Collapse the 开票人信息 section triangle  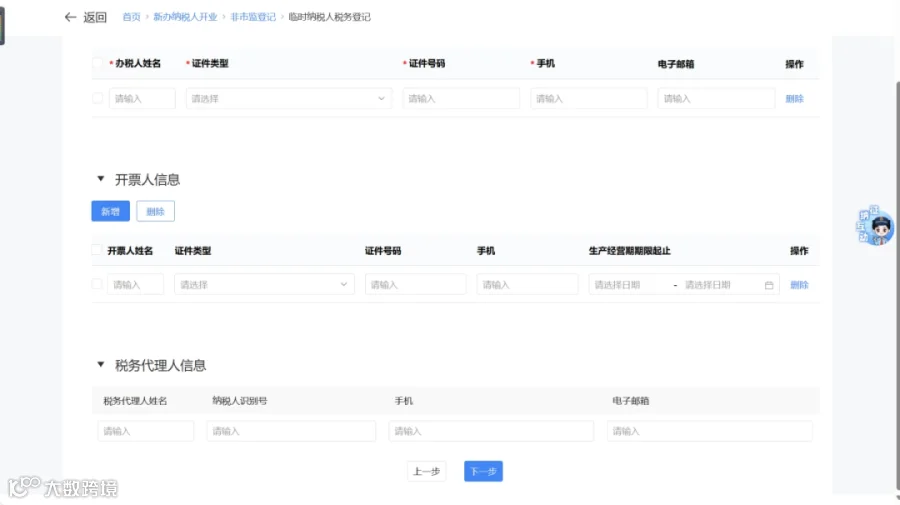[101, 179]
